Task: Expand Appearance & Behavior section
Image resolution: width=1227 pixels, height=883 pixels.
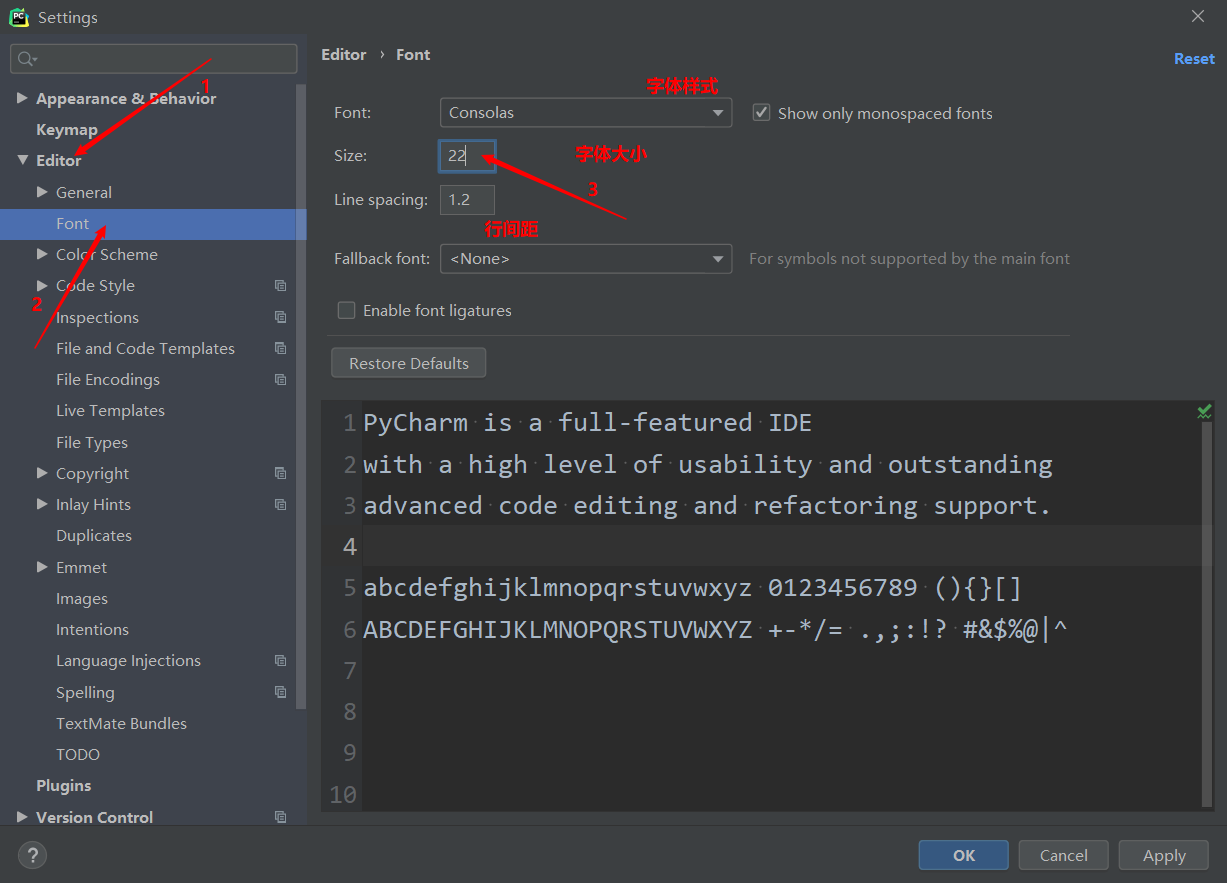Action: click(x=22, y=98)
